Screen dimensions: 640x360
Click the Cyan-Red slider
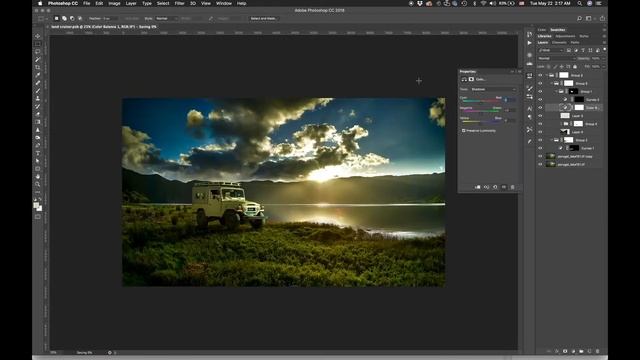point(481,100)
